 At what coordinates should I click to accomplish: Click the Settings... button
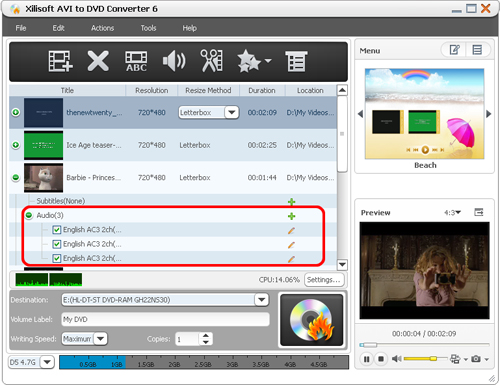(324, 280)
